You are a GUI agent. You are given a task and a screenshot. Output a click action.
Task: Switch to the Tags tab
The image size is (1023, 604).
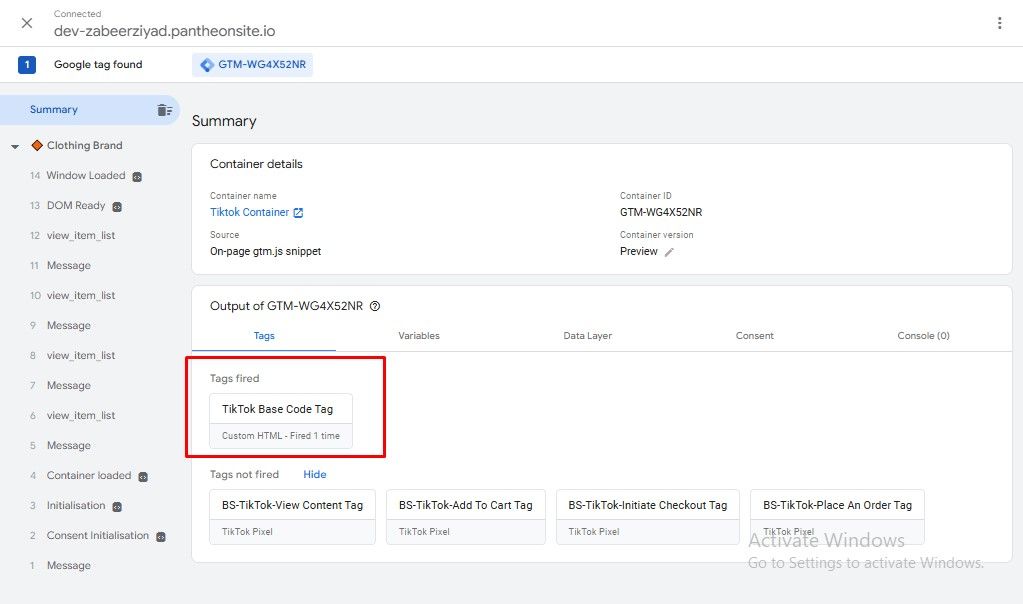[x=264, y=335]
